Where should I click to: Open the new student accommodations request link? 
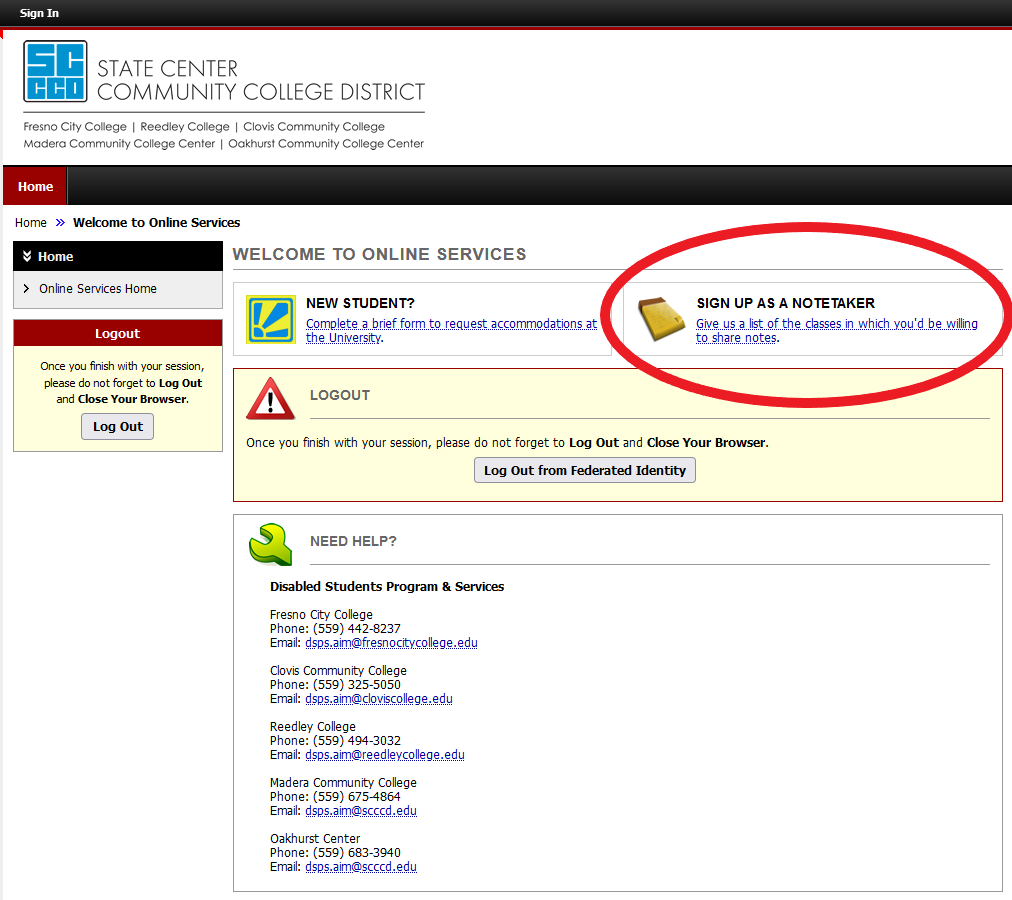pyautogui.click(x=452, y=331)
